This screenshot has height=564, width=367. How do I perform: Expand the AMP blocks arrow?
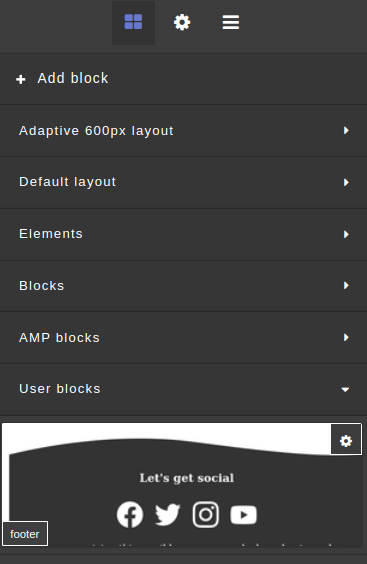coord(346,337)
